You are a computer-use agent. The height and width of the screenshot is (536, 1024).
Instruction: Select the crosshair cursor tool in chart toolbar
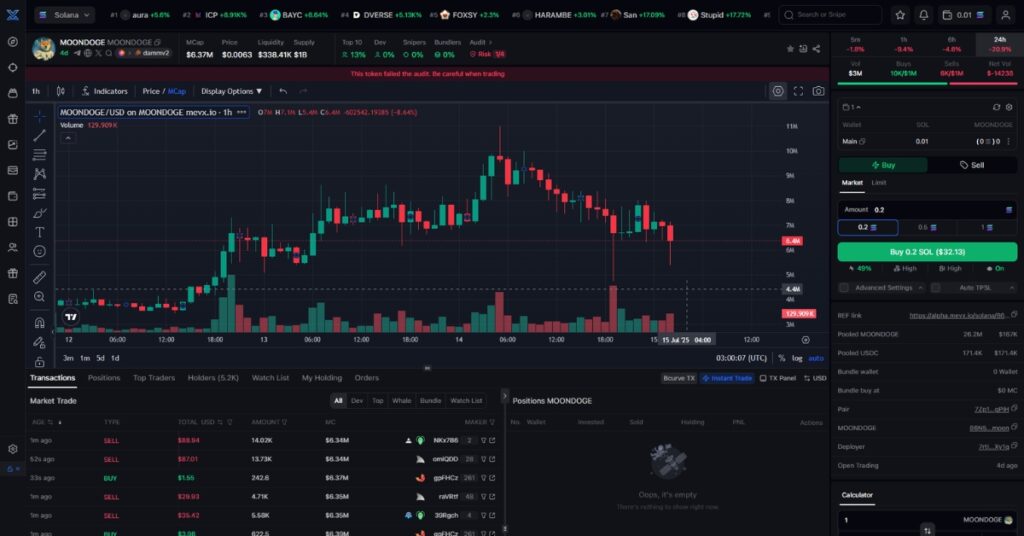pos(39,116)
